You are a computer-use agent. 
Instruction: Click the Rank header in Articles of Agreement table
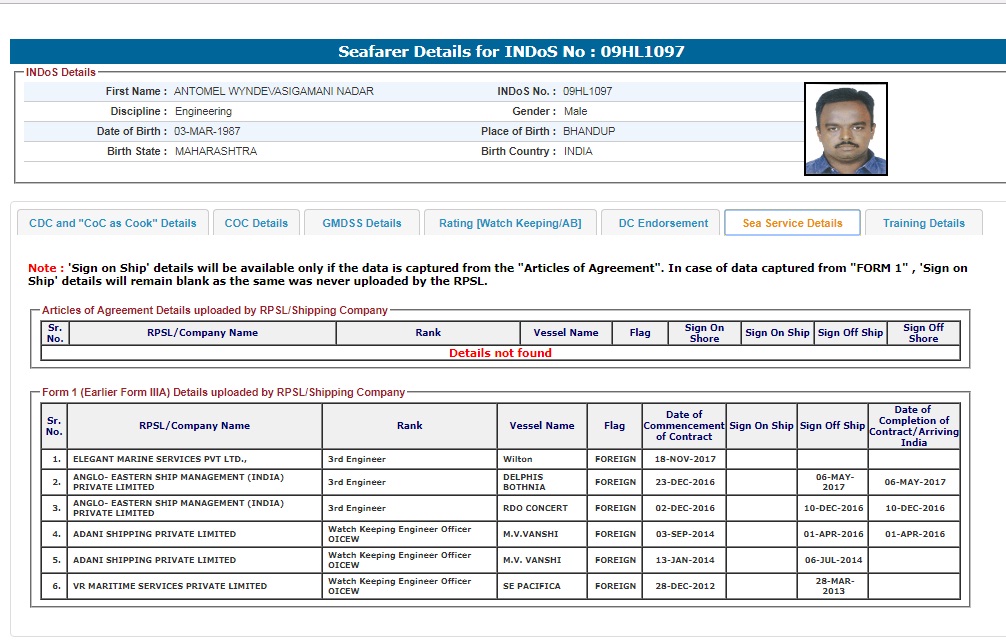click(428, 333)
